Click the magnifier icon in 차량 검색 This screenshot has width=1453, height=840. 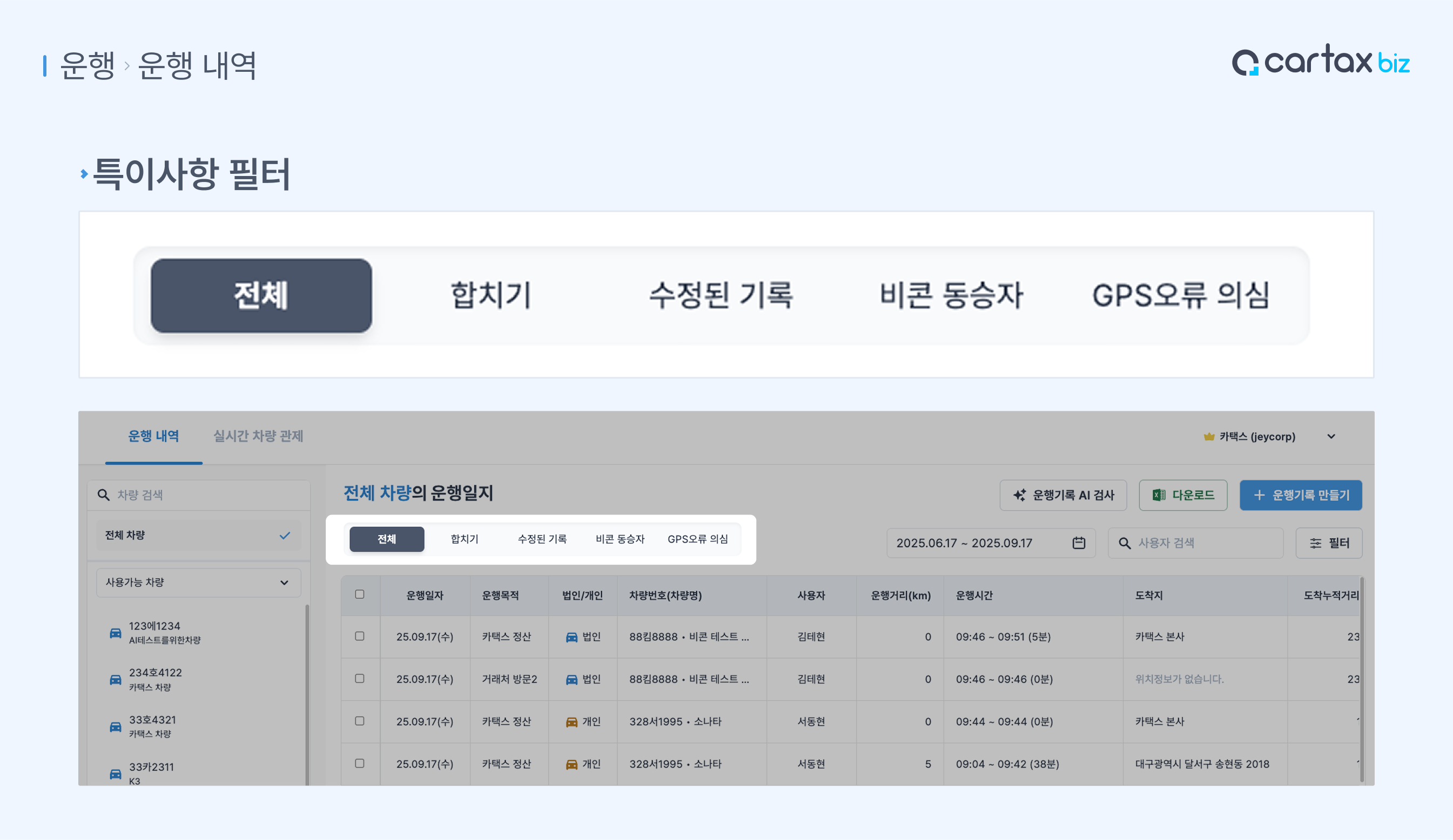[104, 495]
